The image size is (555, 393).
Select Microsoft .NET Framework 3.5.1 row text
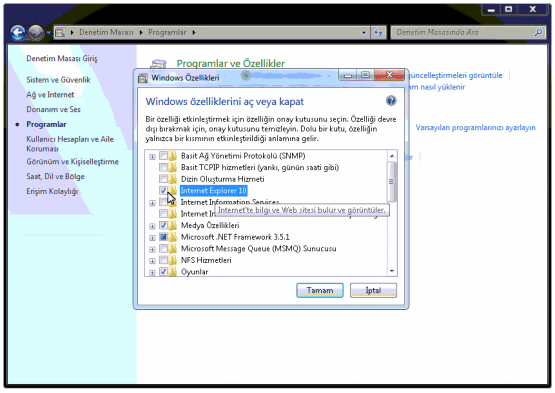tap(235, 237)
